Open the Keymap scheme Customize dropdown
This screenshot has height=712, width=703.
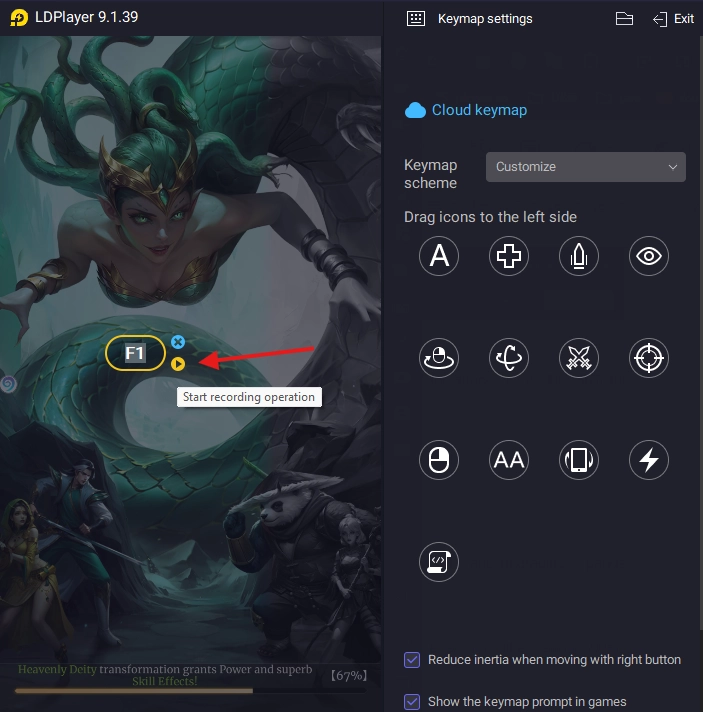[x=585, y=167]
